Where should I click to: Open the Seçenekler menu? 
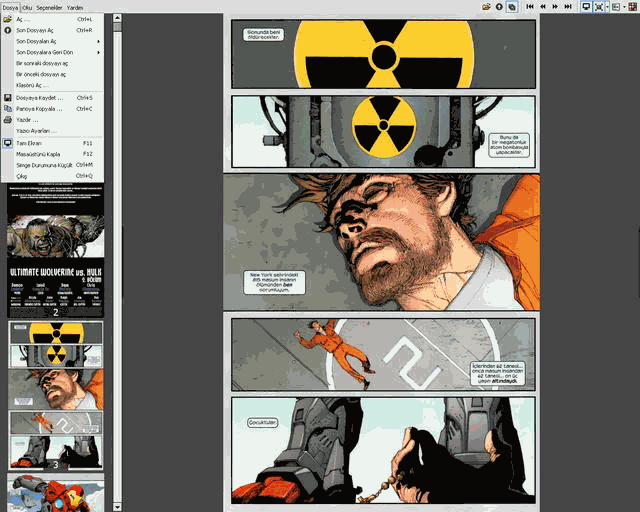[49, 7]
